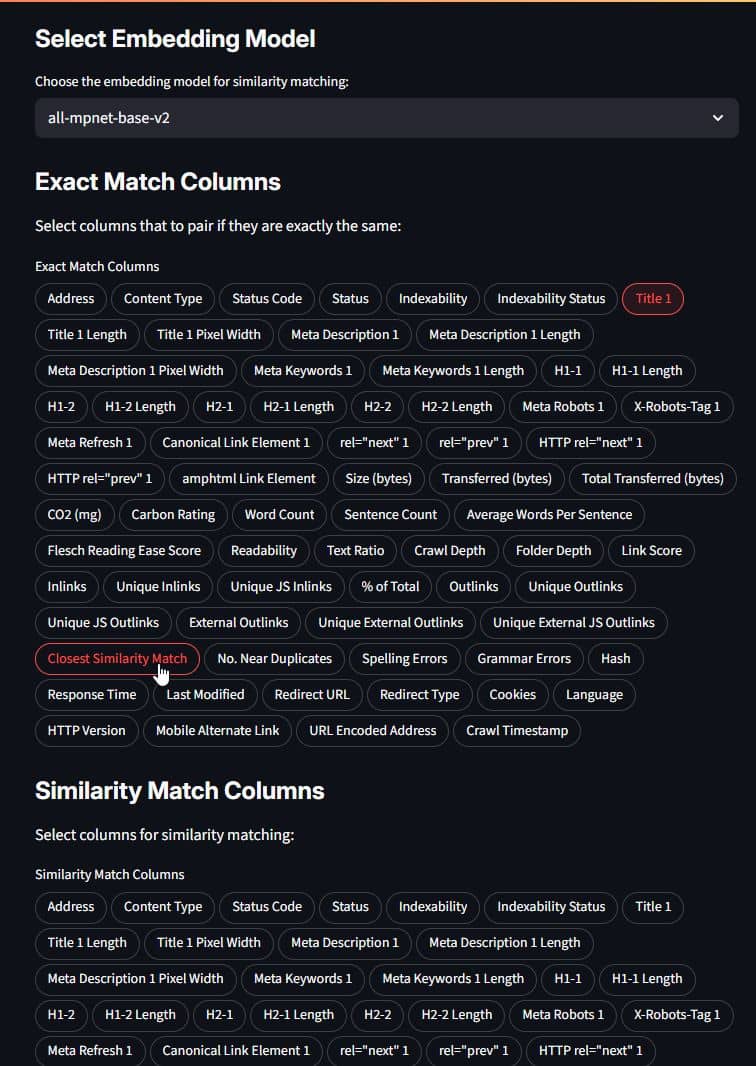Enable Address in Exact Match Columns
756x1066 pixels.
(71, 298)
